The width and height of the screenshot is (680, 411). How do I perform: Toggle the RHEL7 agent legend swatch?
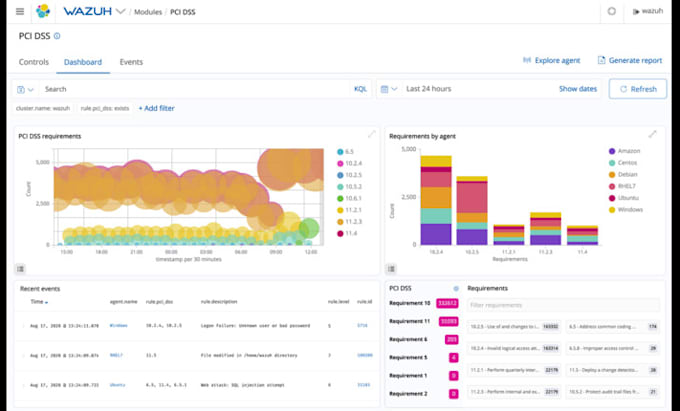point(612,186)
